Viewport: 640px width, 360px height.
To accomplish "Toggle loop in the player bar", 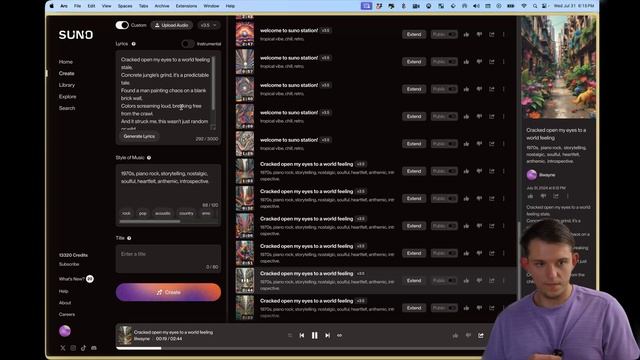I will 340,336.
